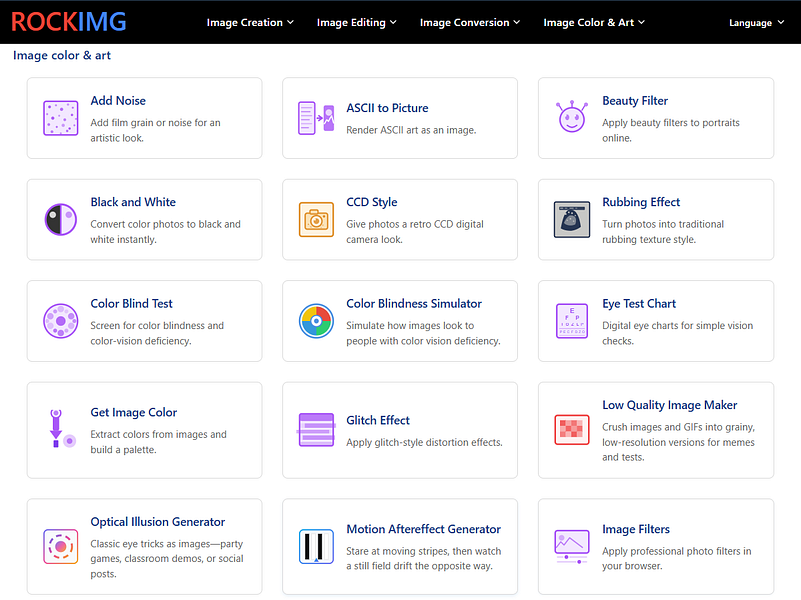This screenshot has height=600, width=801.
Task: Open the Glitch Effect title link
Action: click(378, 420)
